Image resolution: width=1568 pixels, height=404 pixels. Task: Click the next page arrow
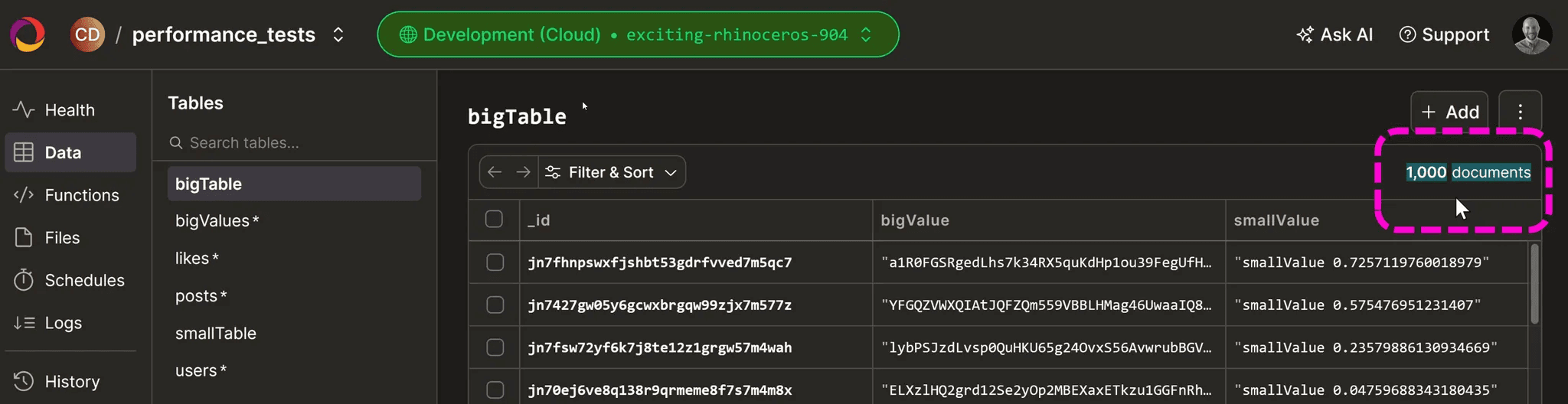point(523,172)
